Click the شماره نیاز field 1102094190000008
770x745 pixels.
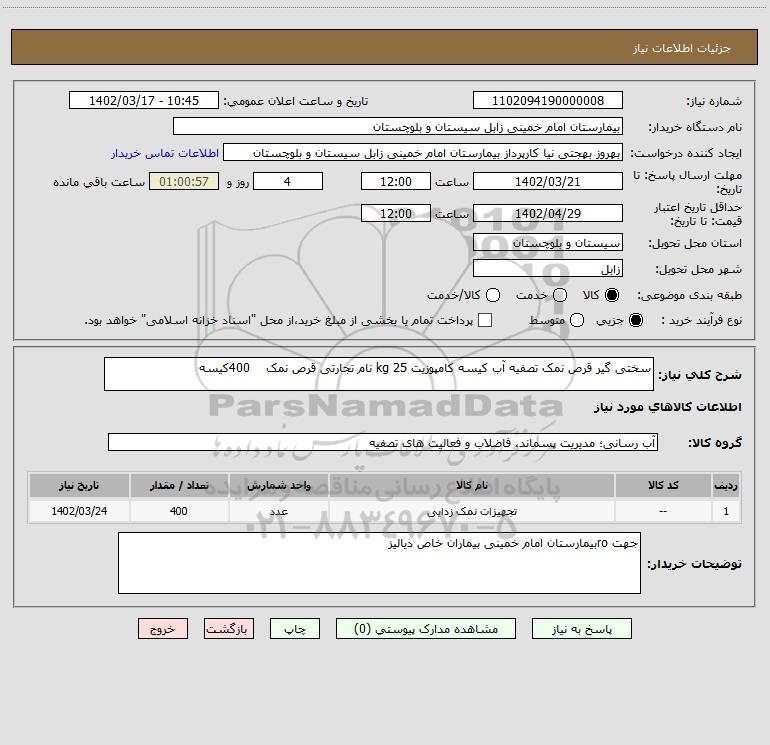548,101
